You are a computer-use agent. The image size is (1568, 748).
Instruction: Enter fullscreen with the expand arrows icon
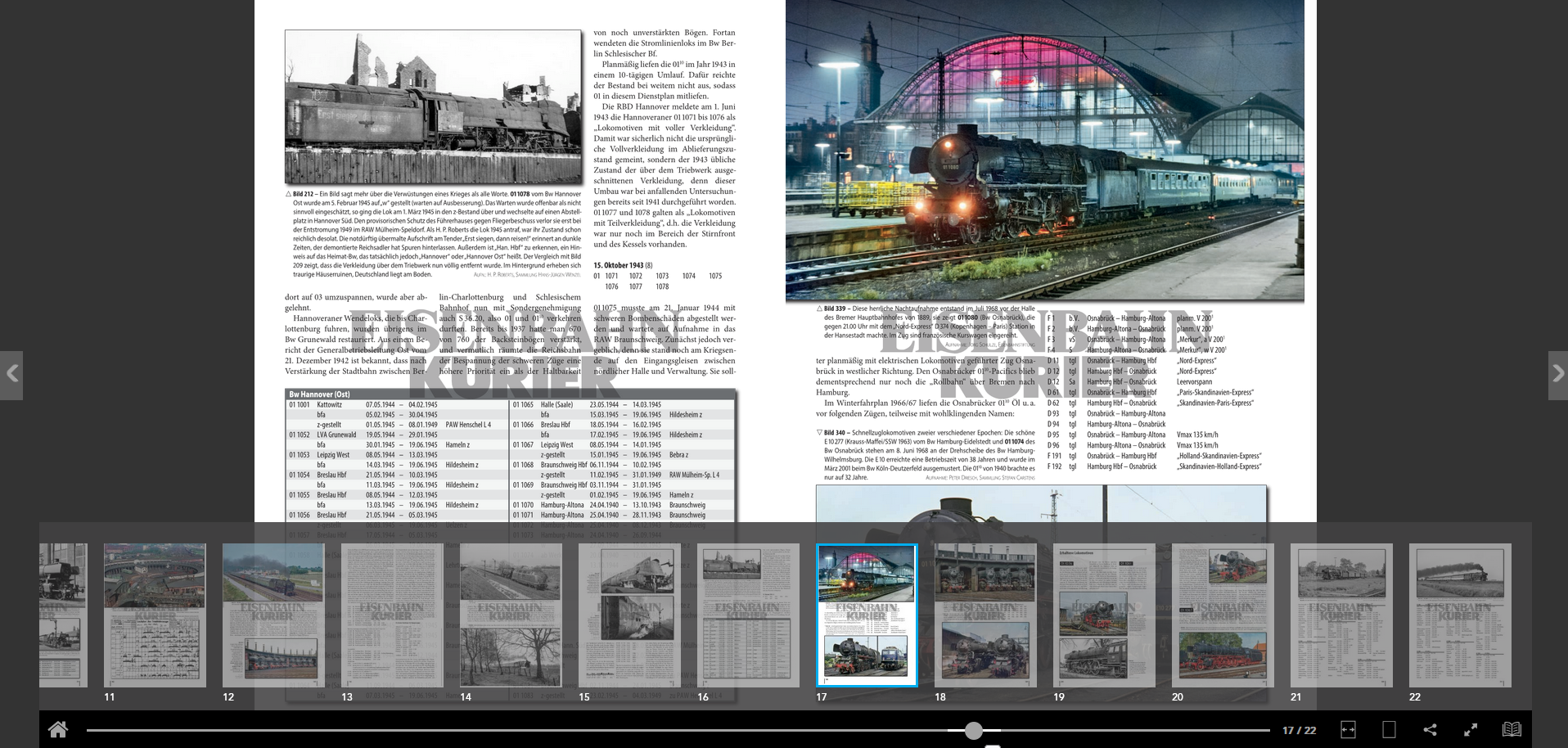1471,730
